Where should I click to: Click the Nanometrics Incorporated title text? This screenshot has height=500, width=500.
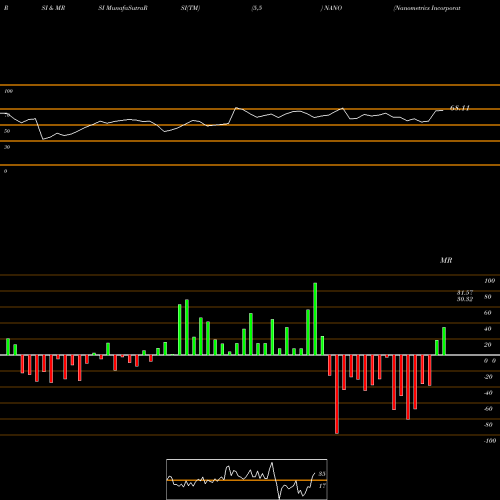click(x=427, y=8)
